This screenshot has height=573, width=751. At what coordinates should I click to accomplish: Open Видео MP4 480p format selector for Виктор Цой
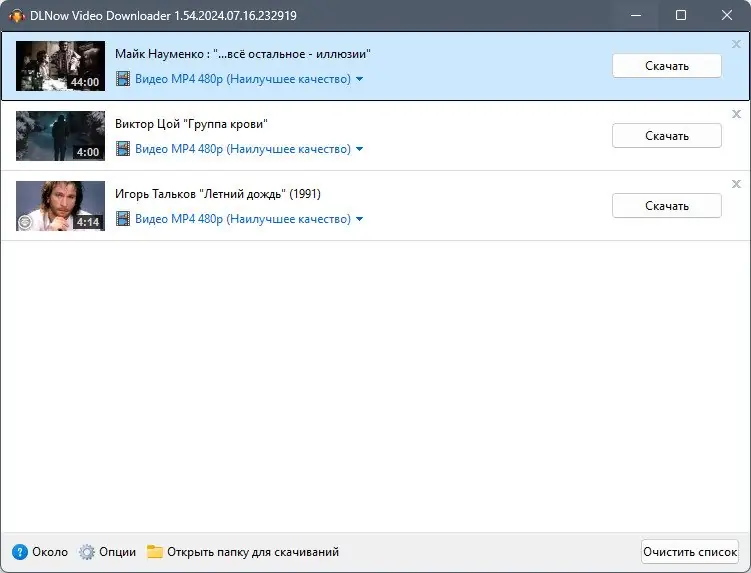[243, 149]
